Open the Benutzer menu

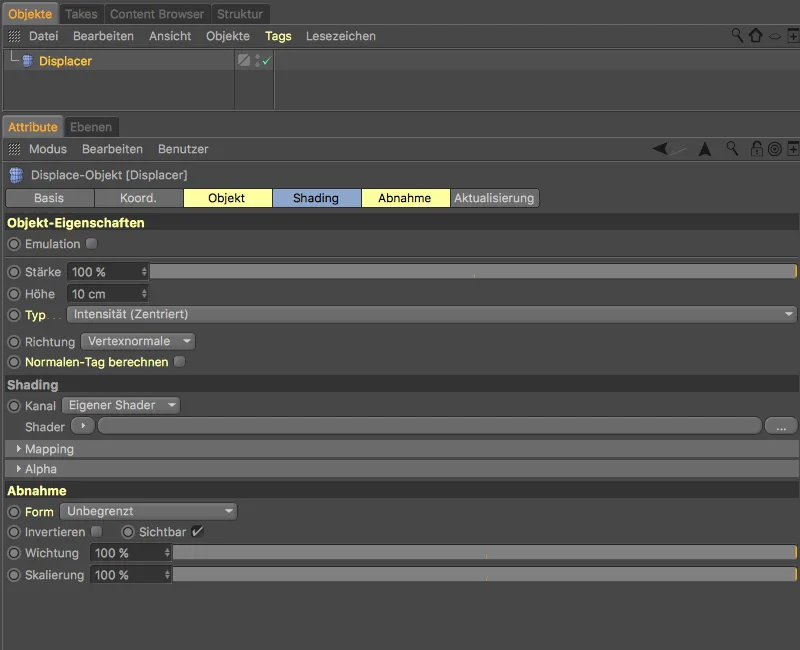[183, 149]
